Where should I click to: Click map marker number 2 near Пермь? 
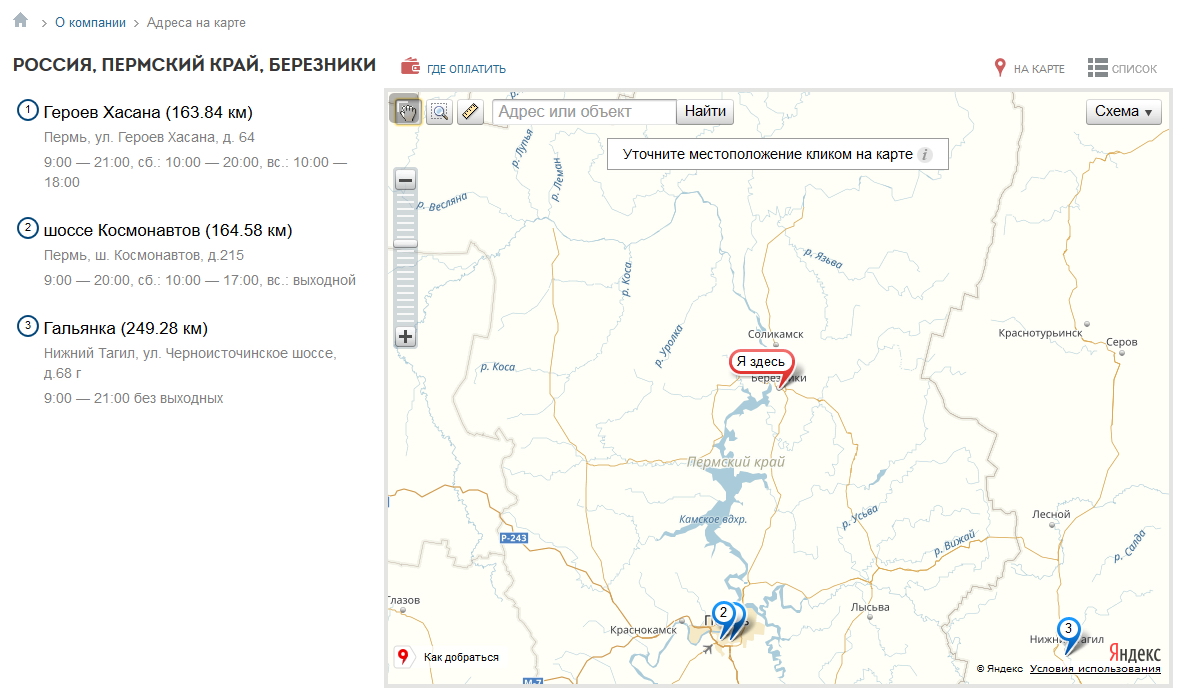point(723,613)
